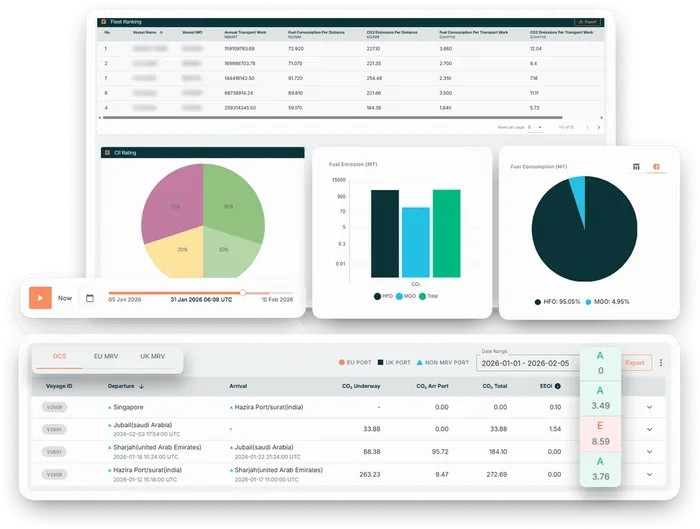Click the EU PORT orange legend marker
Viewport: 700px width, 529px height.
[342, 362]
